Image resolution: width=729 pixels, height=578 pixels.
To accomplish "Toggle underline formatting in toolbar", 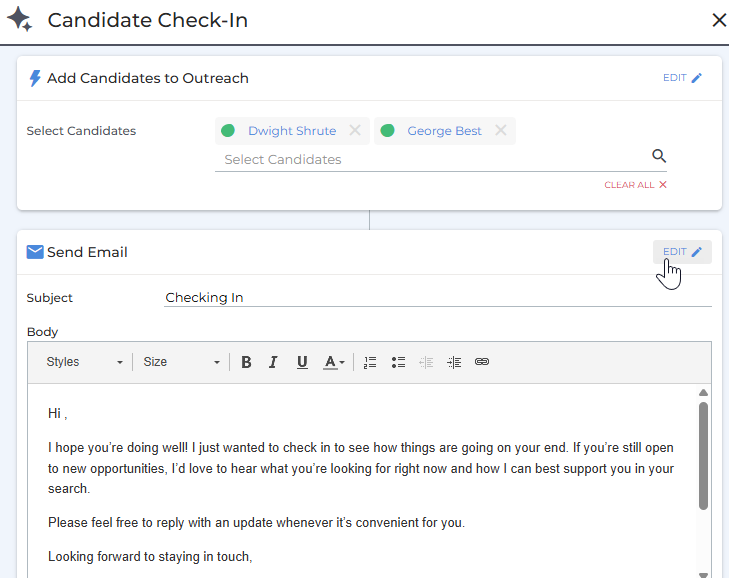I will click(x=302, y=362).
